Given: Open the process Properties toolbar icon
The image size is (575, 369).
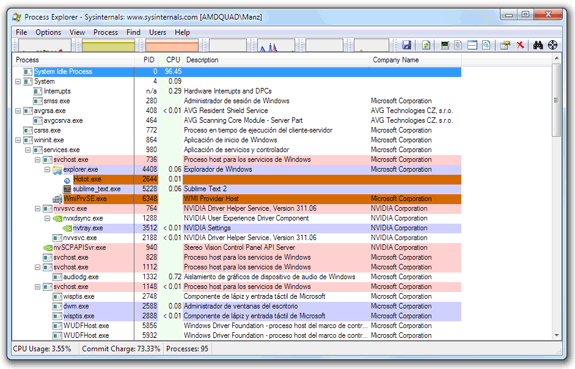Looking at the screenshot, I should click(505, 45).
